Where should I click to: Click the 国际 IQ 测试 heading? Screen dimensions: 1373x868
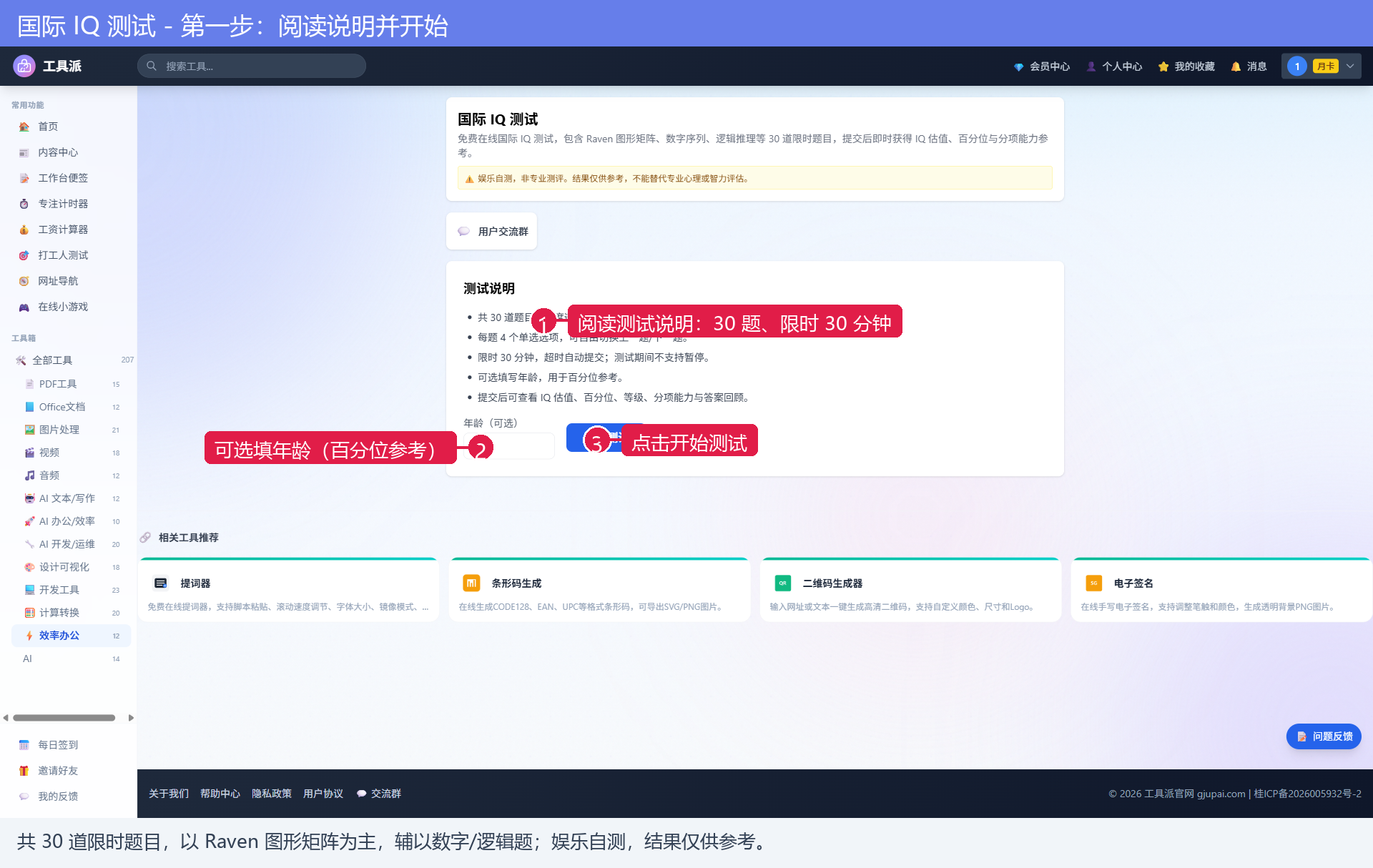click(498, 119)
